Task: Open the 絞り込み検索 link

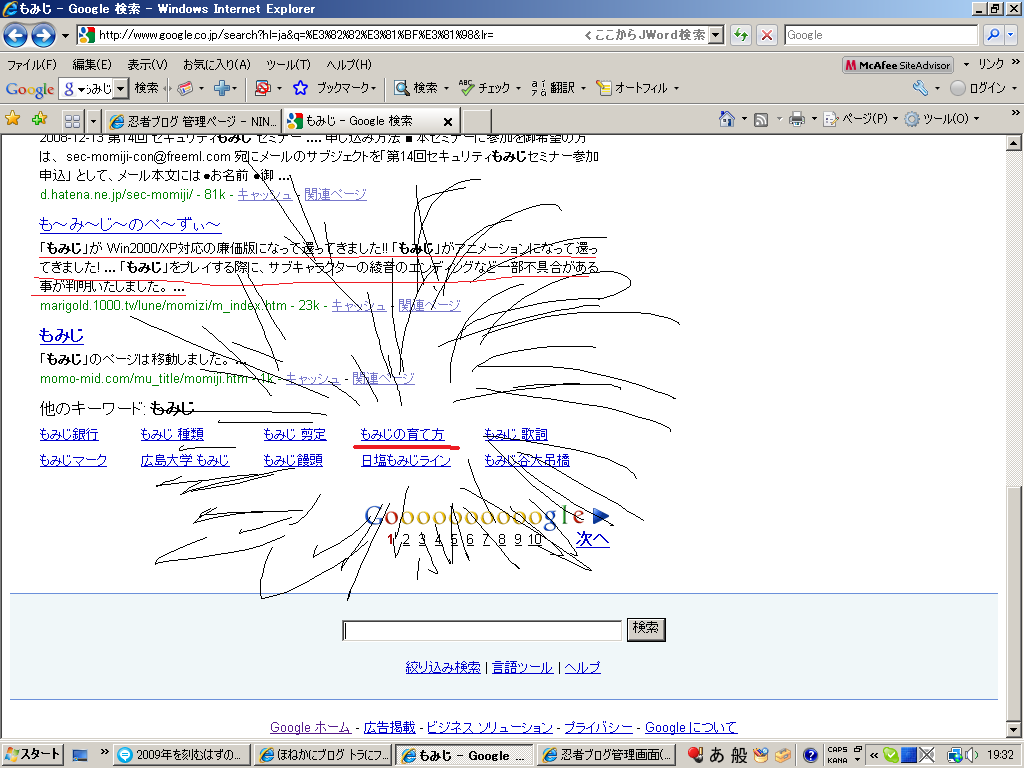Action: (x=443, y=667)
